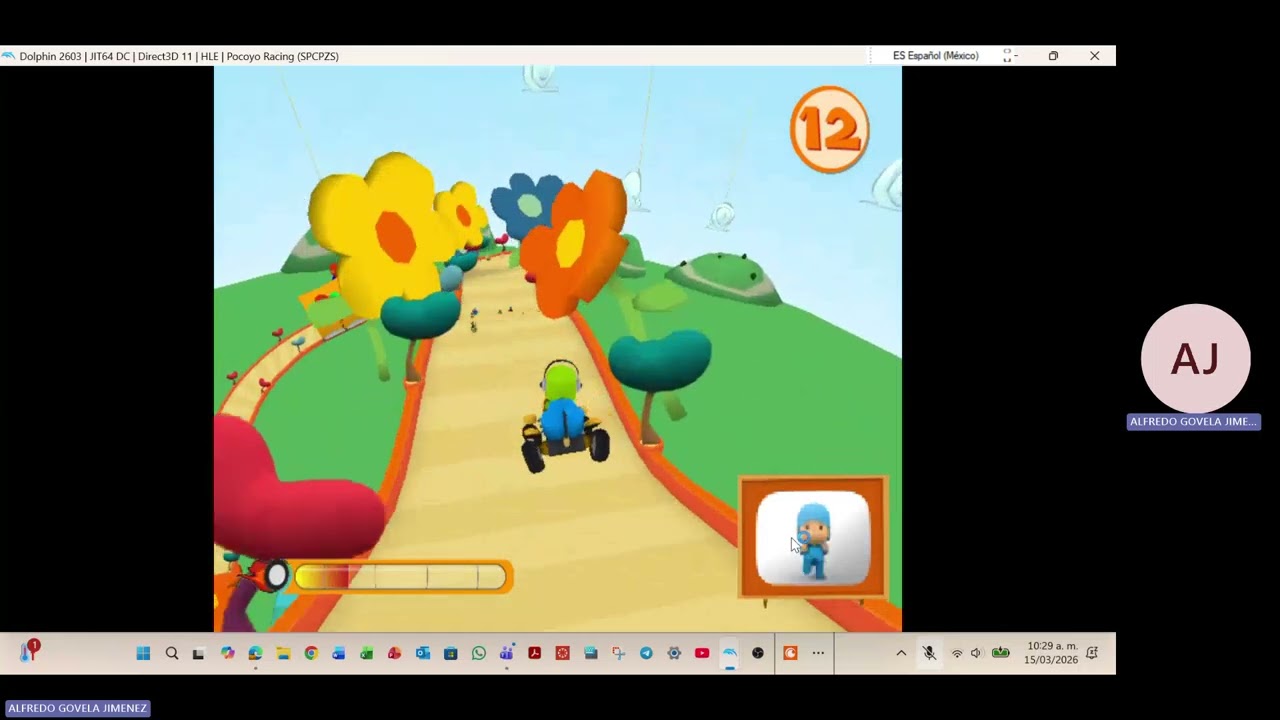The width and height of the screenshot is (1280, 720).
Task: Open Microsoft Teams from the taskbar
Action: (x=507, y=653)
